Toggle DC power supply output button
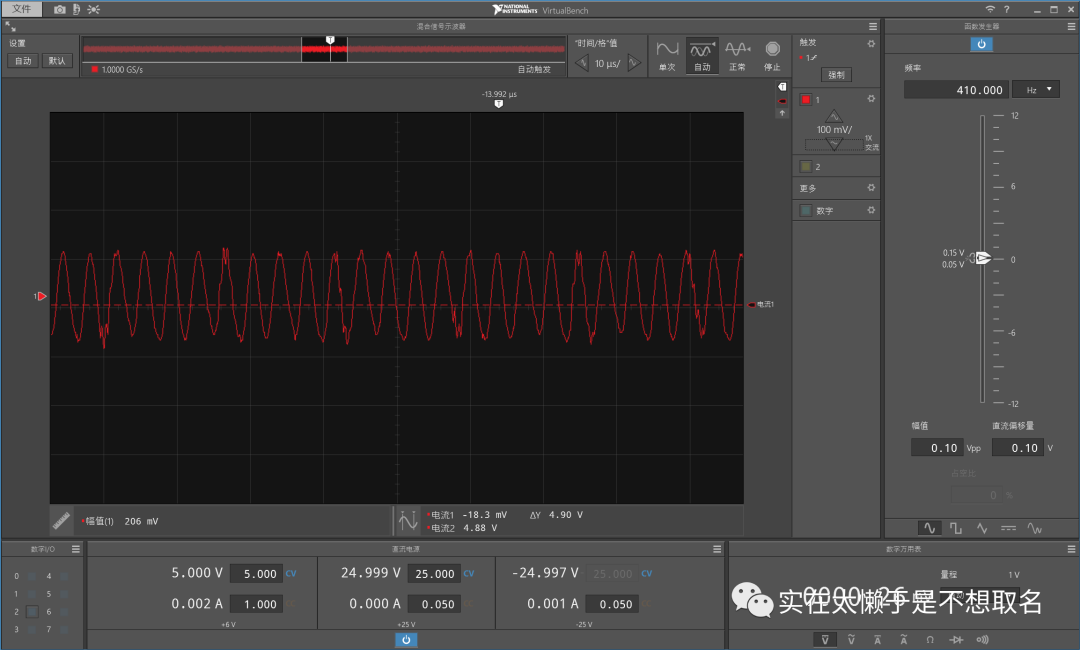The width and height of the screenshot is (1080, 650). coord(406,639)
